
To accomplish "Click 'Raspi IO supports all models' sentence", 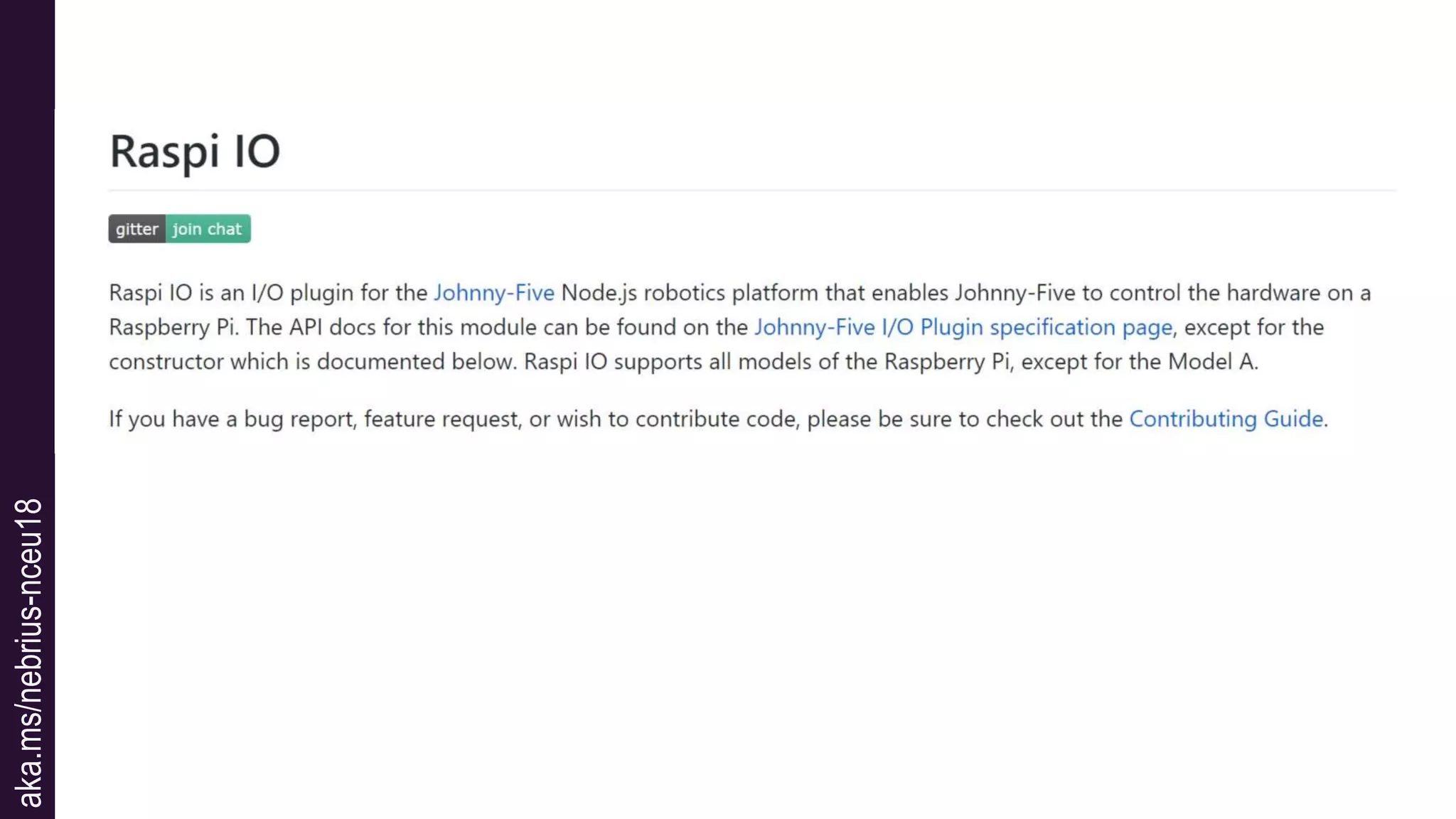I will pos(668,362).
